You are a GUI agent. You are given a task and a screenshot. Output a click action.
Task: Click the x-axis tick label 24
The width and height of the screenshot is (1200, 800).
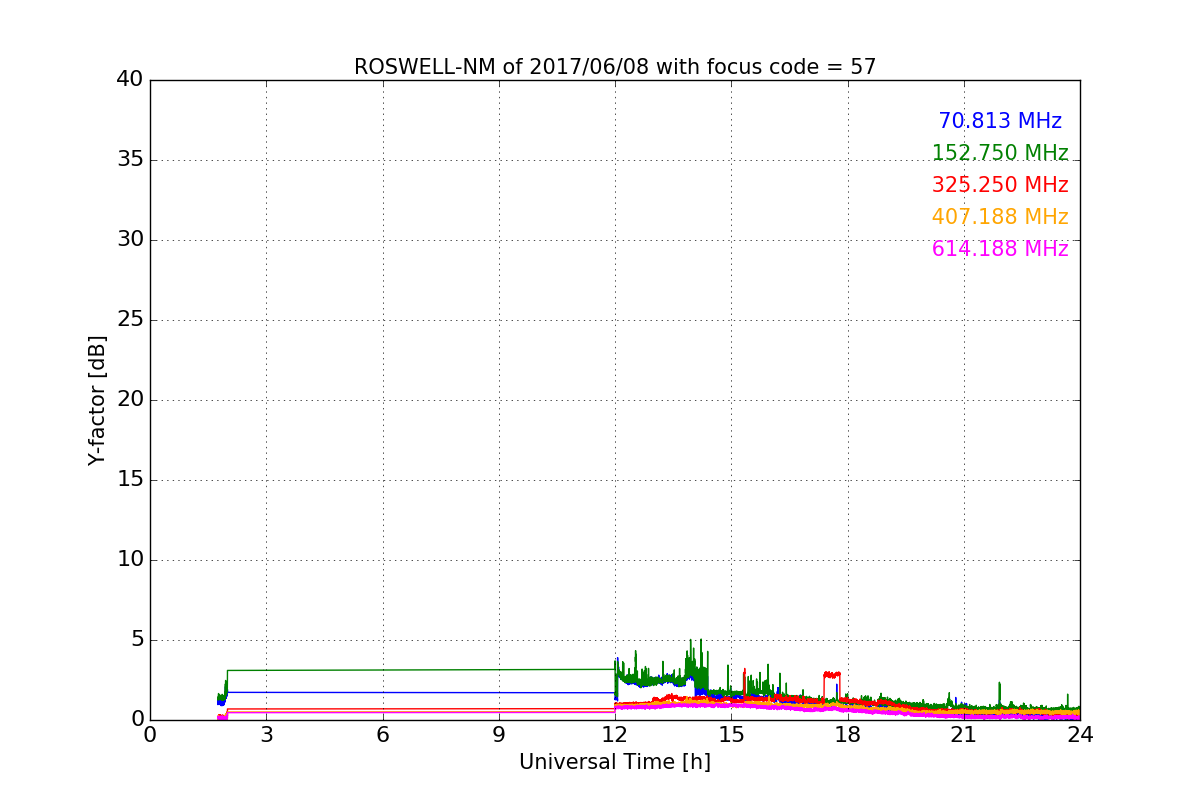pyautogui.click(x=1080, y=735)
